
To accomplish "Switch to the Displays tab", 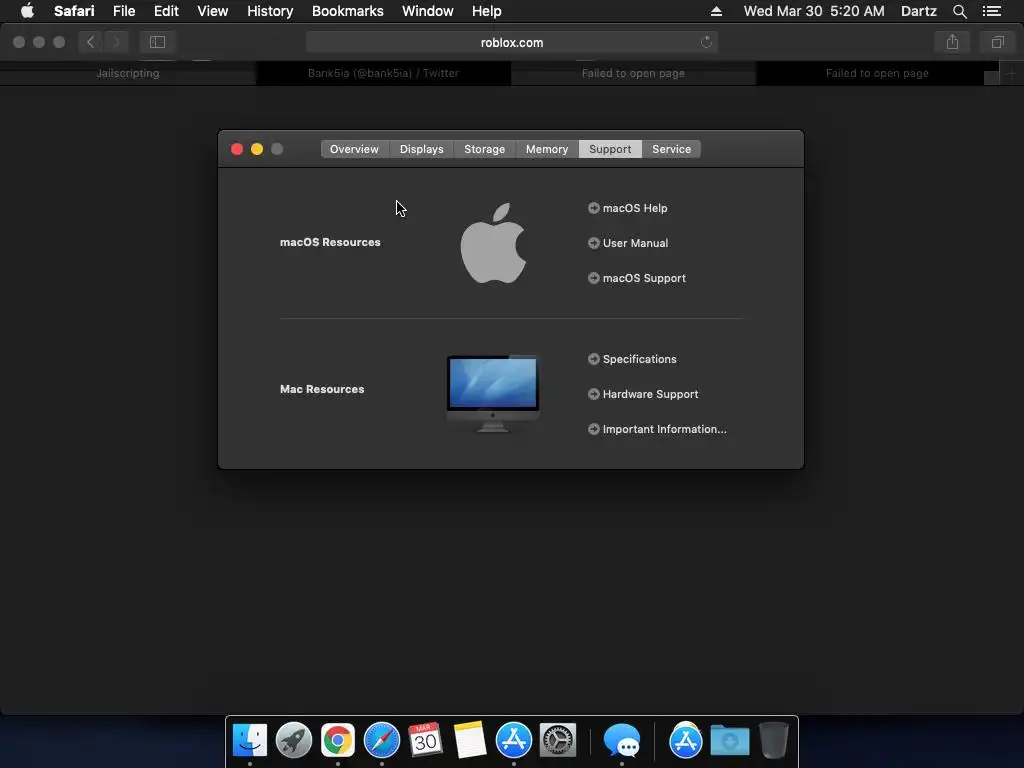I will pos(422,149).
